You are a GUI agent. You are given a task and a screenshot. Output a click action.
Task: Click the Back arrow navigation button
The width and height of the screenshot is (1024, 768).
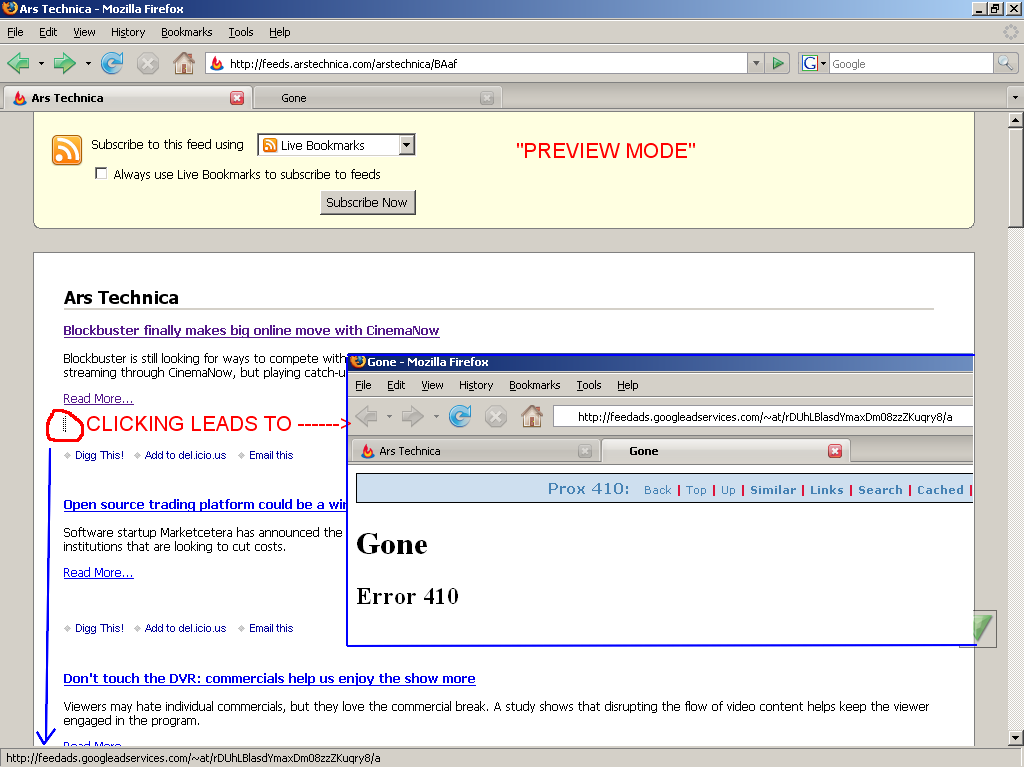pyautogui.click(x=19, y=64)
